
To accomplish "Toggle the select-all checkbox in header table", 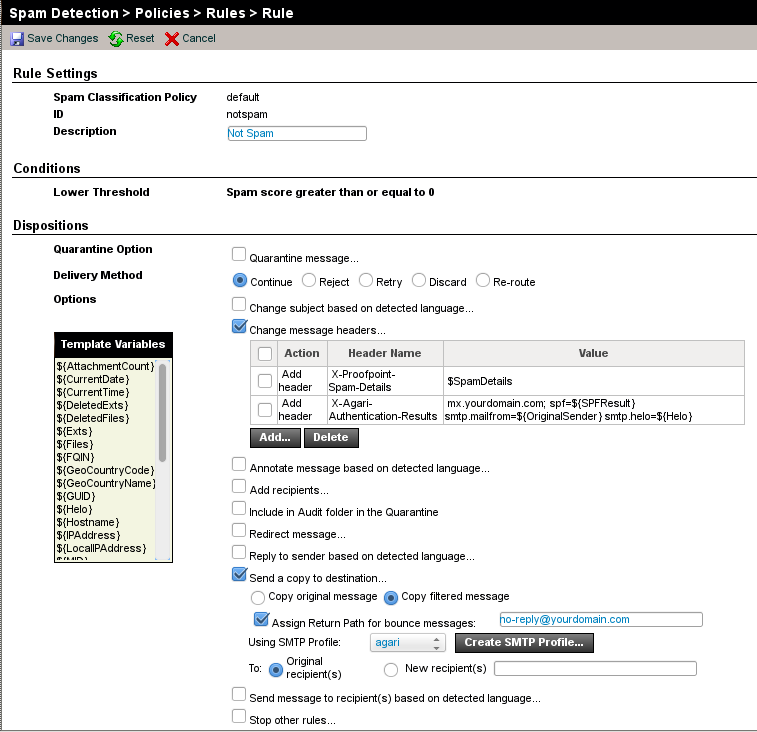I will point(265,354).
